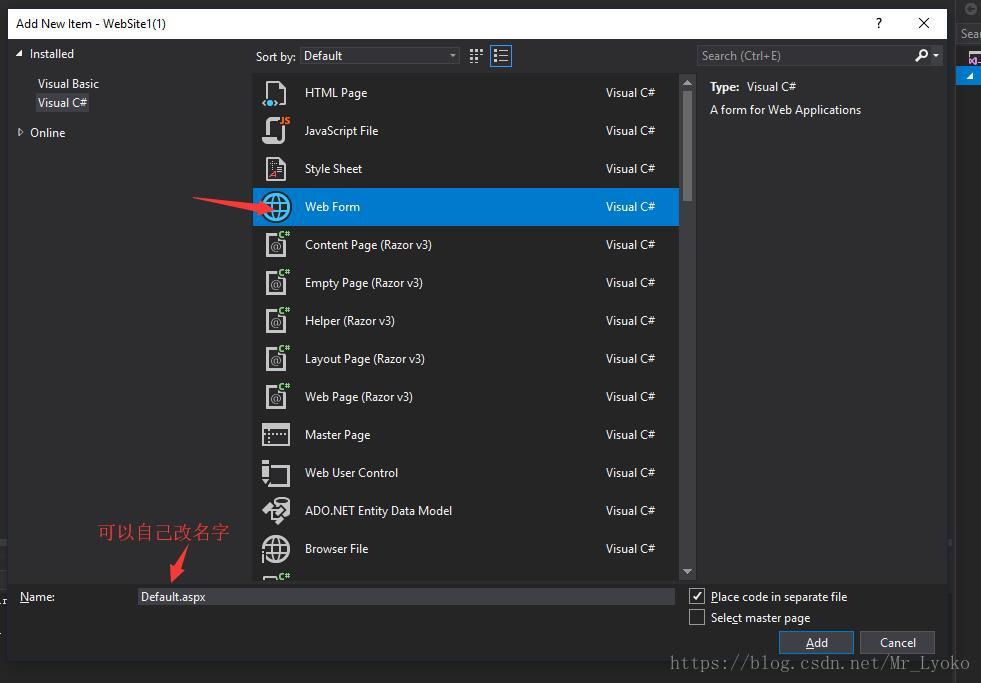Click the dialog help question mark

click(x=879, y=23)
